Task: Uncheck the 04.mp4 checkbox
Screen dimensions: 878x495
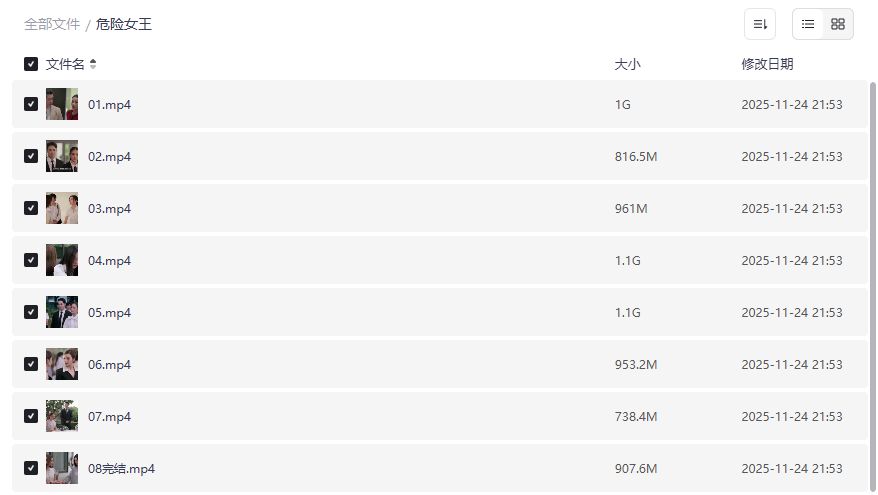Action: (31, 260)
